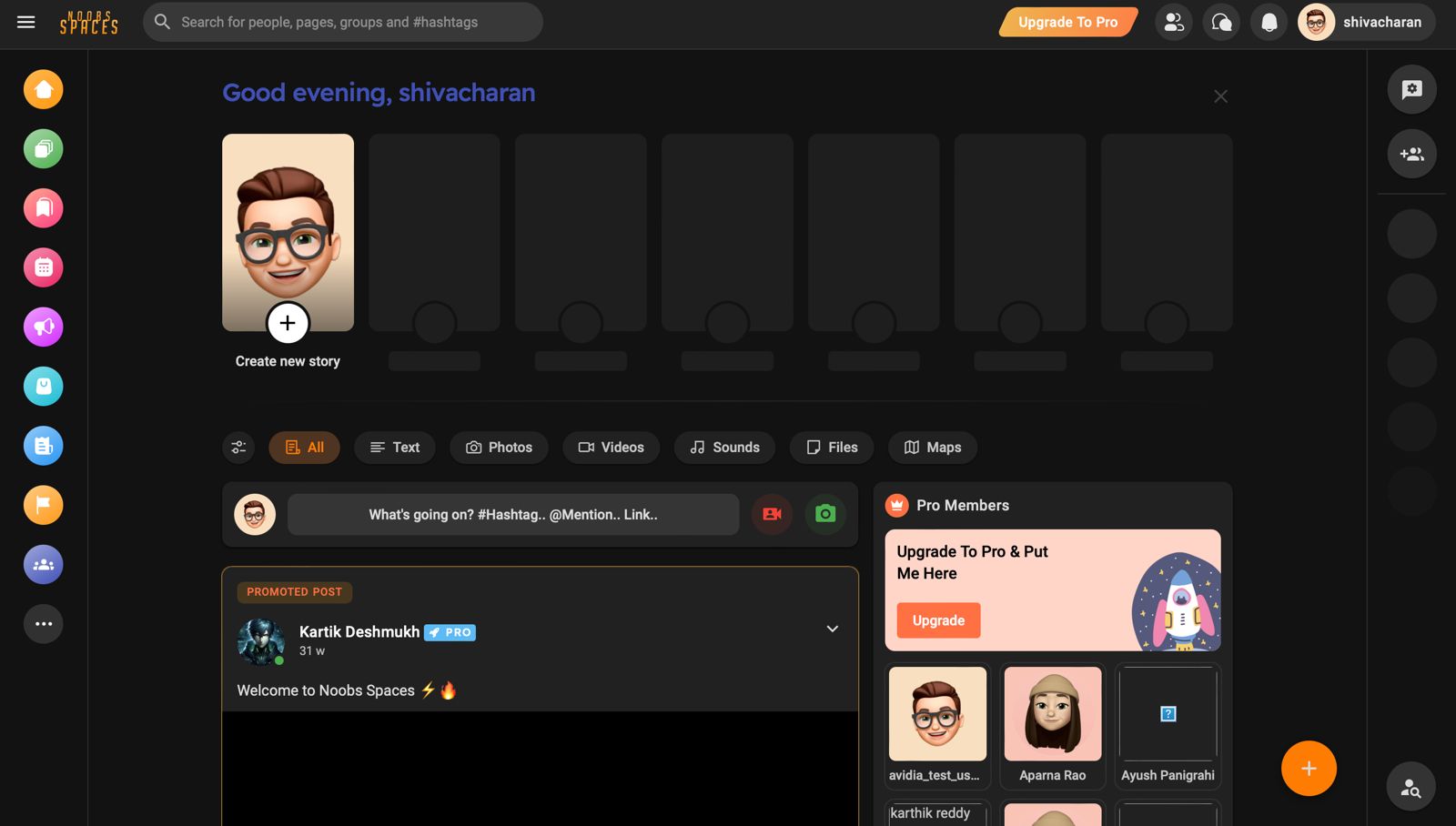Click the search bar for people and pages
The image size is (1456, 826).
click(x=343, y=22)
